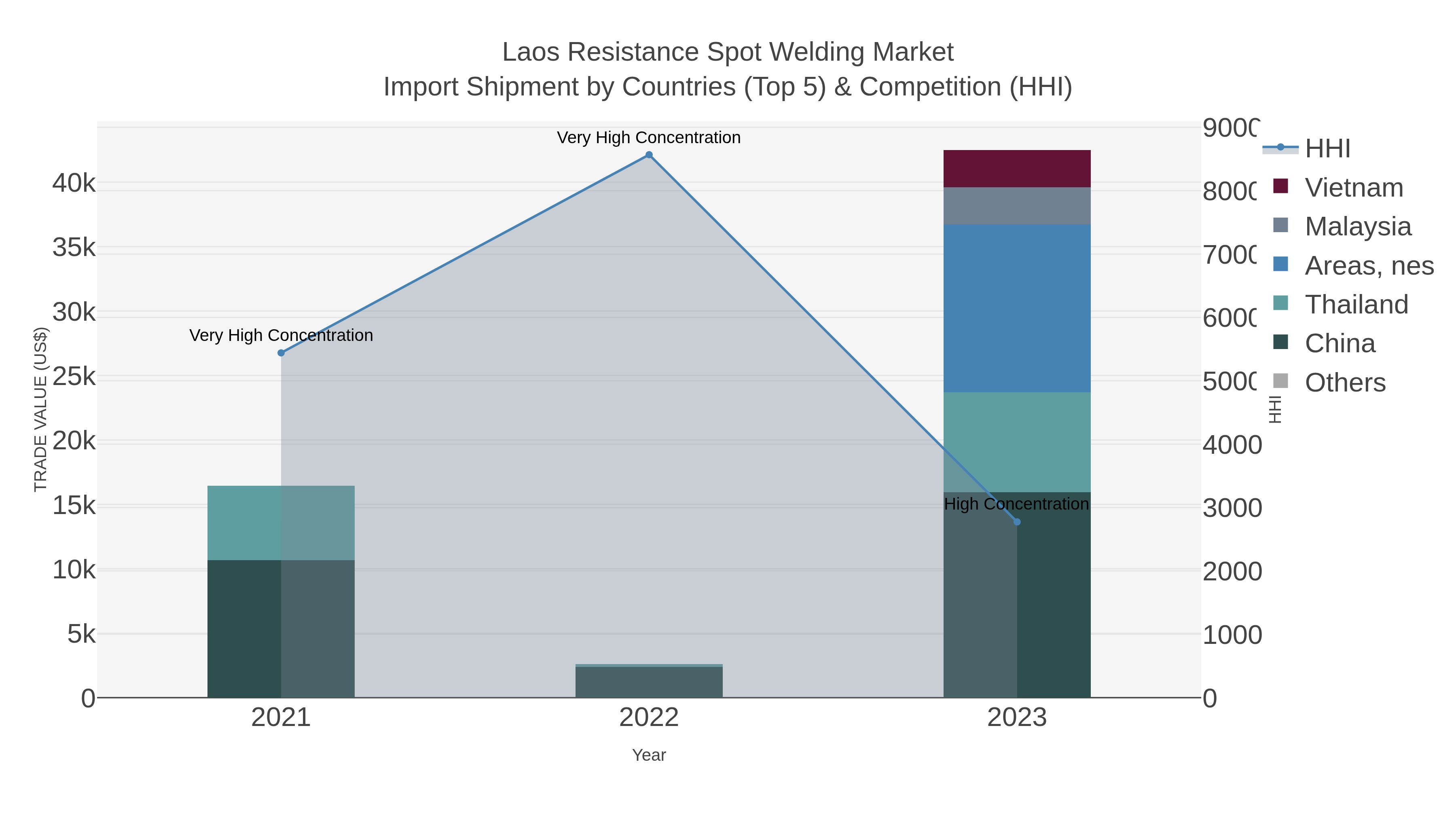Click the China segment of 2021 bar
Screen dimensions: 1456x819
pyautogui.click(x=281, y=629)
